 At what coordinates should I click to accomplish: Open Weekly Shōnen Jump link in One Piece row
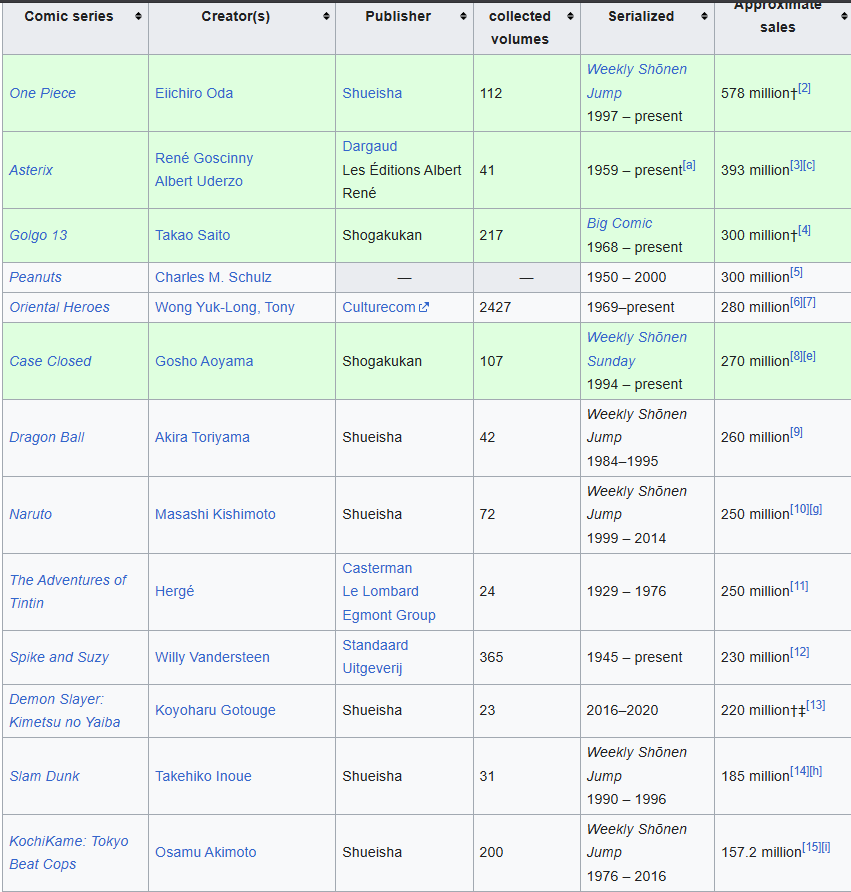coord(637,81)
